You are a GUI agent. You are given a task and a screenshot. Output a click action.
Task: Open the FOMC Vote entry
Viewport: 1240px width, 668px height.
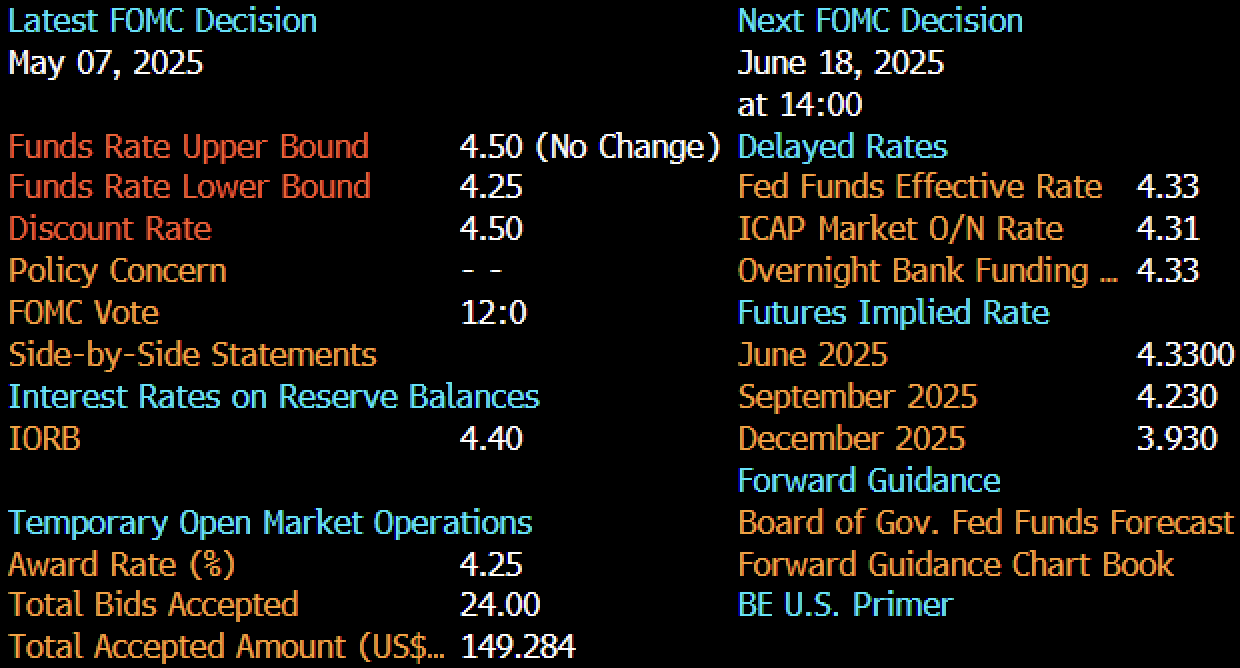84,313
